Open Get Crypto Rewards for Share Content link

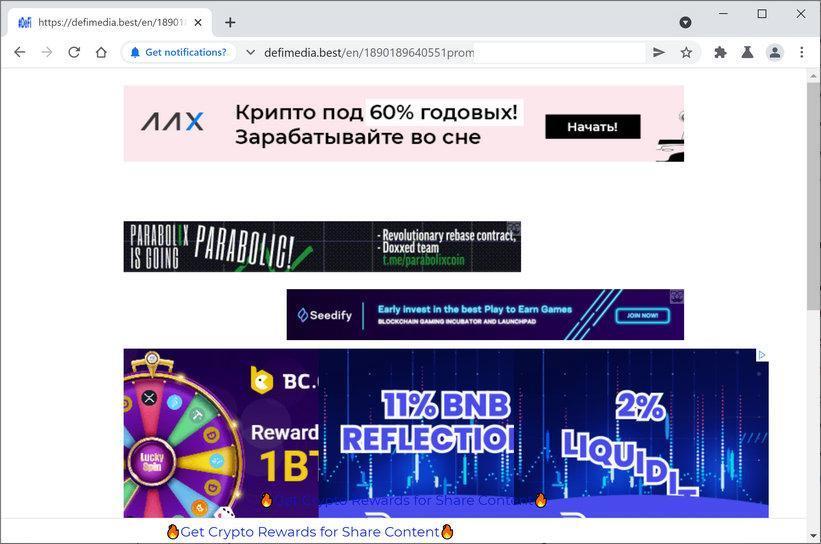coord(310,532)
